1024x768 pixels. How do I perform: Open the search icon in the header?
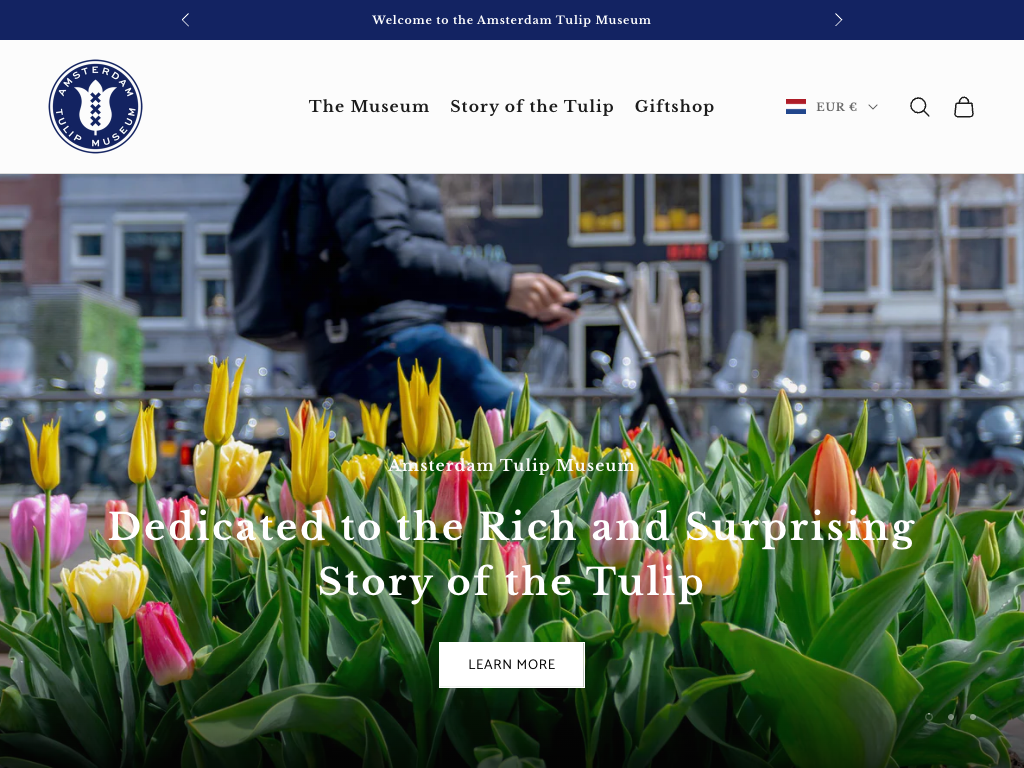pos(920,107)
